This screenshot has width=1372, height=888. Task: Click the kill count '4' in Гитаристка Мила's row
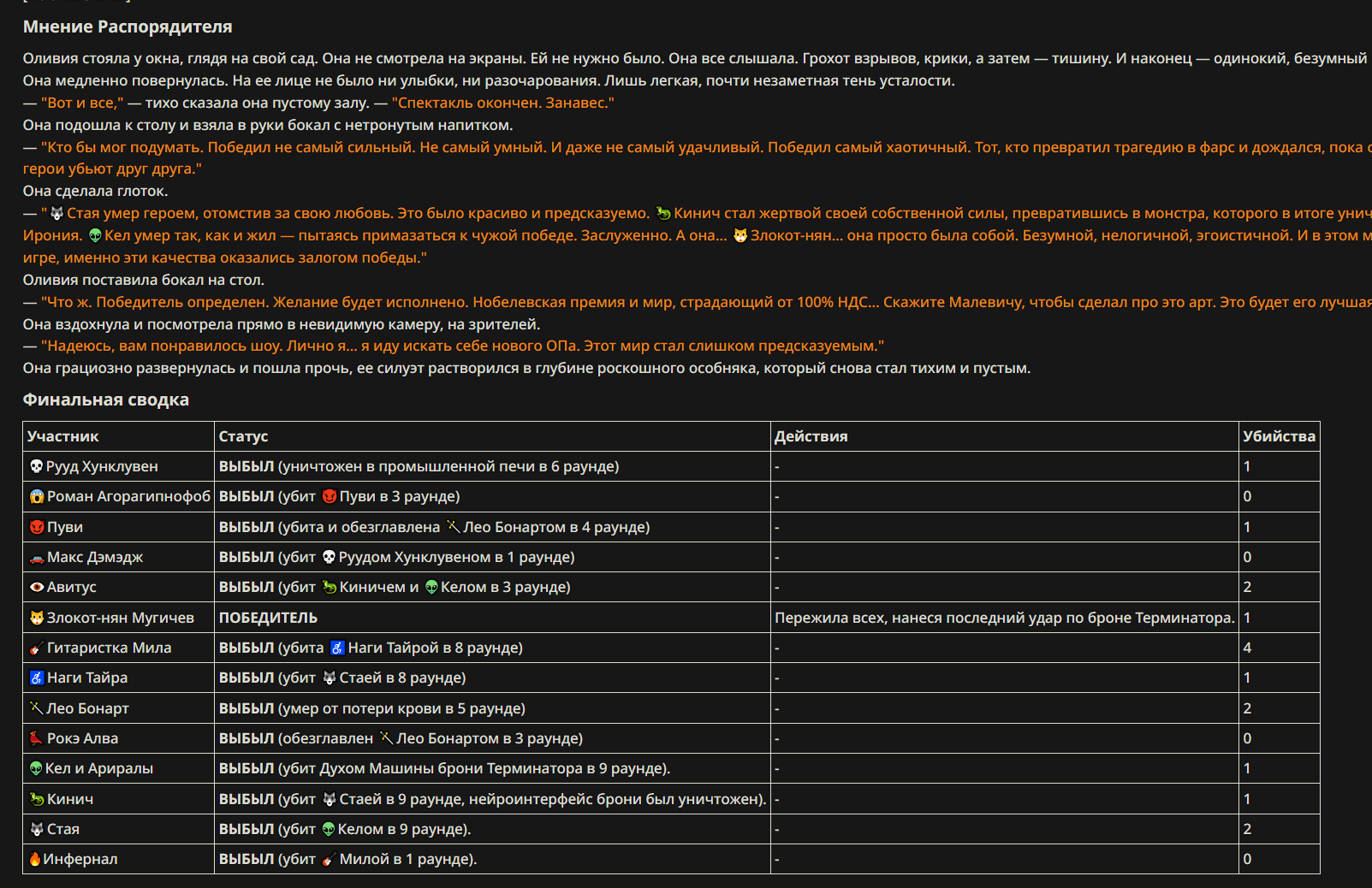pyautogui.click(x=1247, y=648)
